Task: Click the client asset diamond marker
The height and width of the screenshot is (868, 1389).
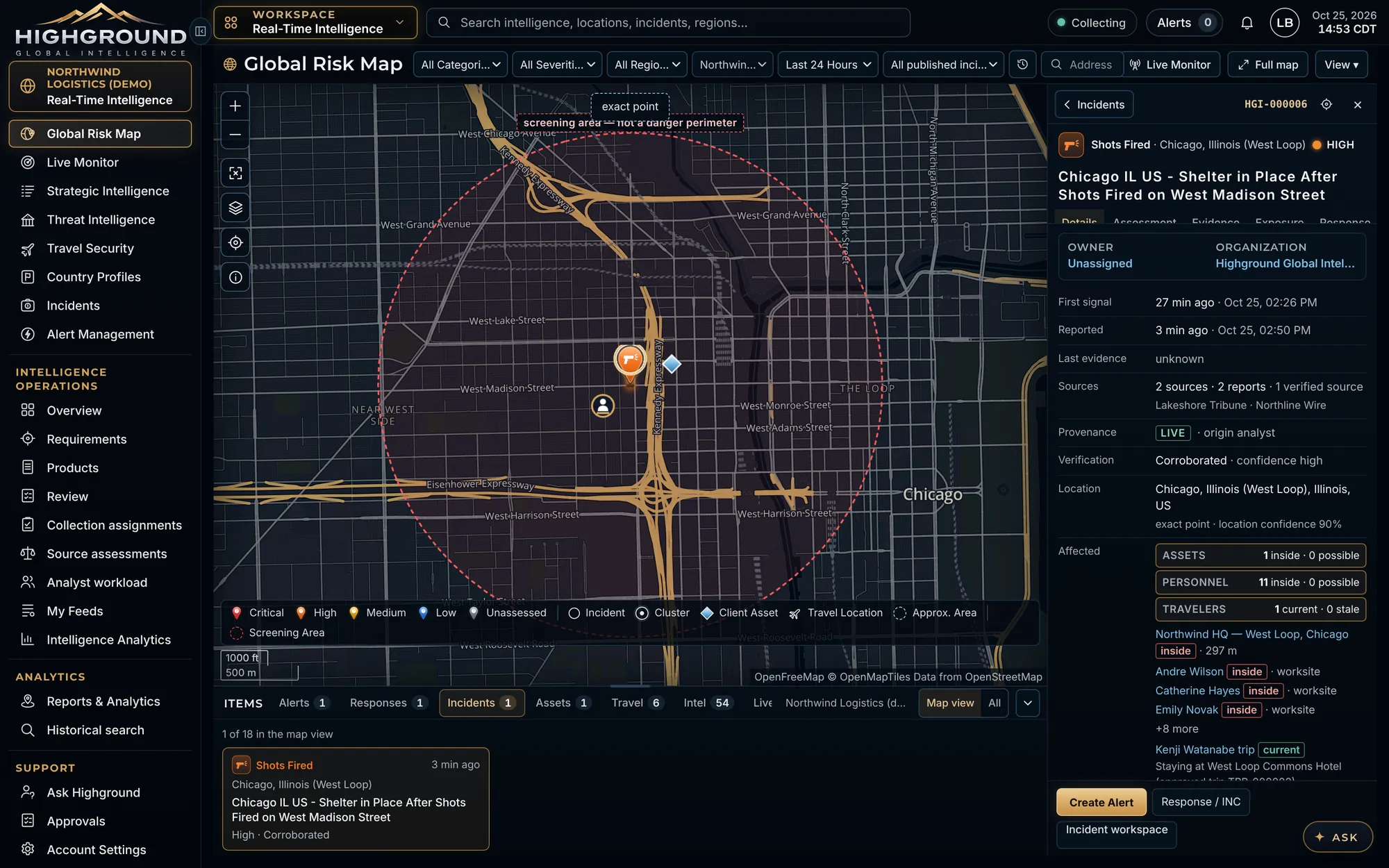Action: tap(672, 363)
